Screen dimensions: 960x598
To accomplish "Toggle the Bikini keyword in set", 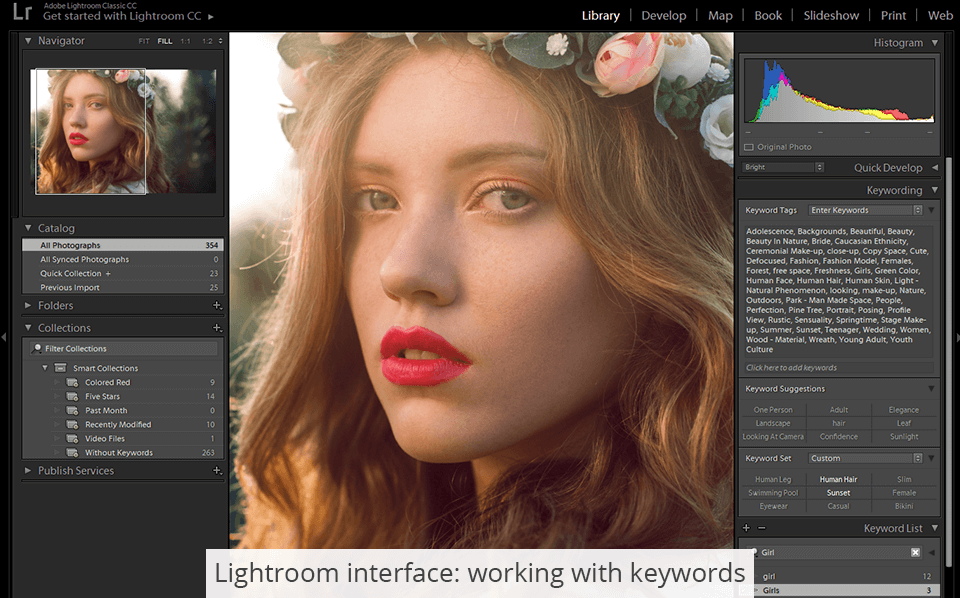I will (x=904, y=506).
